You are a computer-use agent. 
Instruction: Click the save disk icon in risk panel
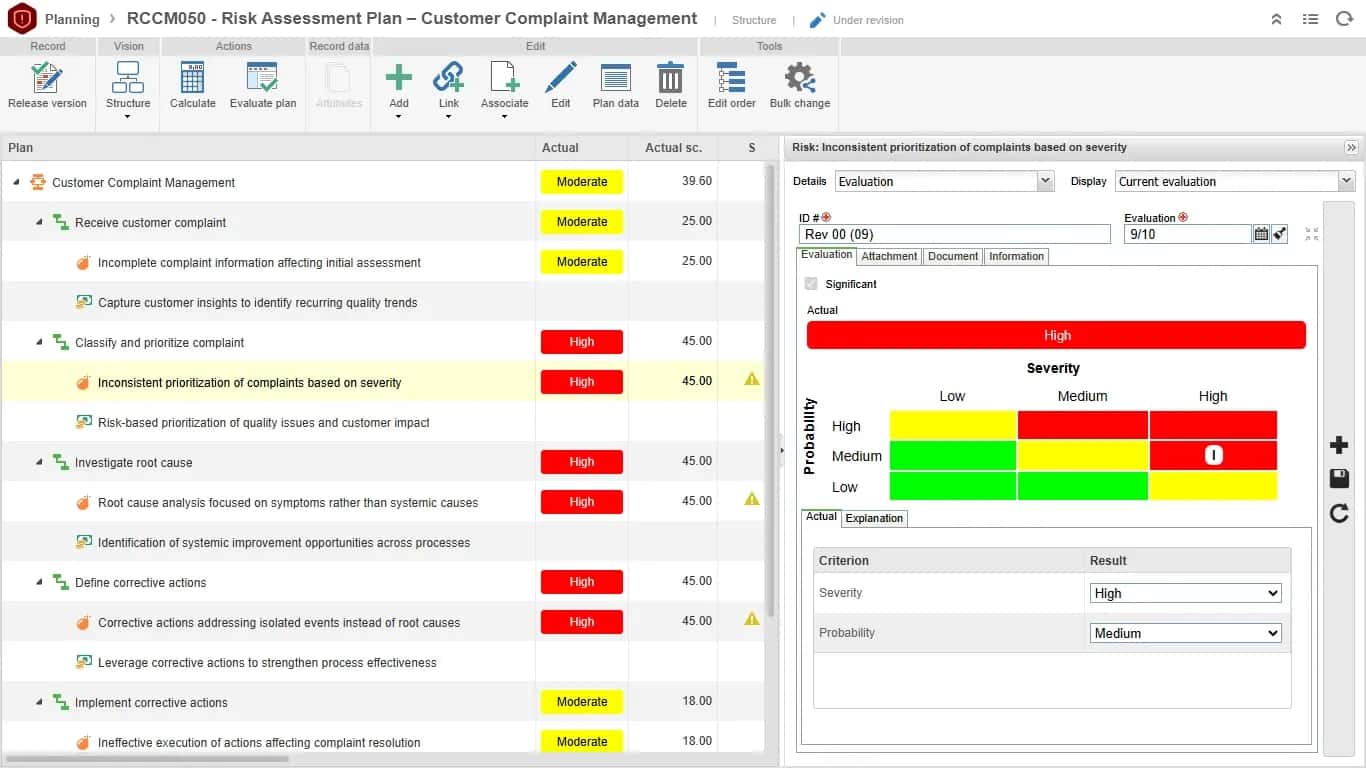(x=1339, y=479)
